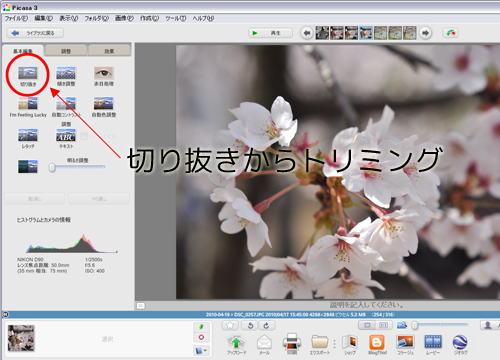This screenshot has width=500, height=360.
Task: Open the Edit (編集) menu
Action: [44, 18]
